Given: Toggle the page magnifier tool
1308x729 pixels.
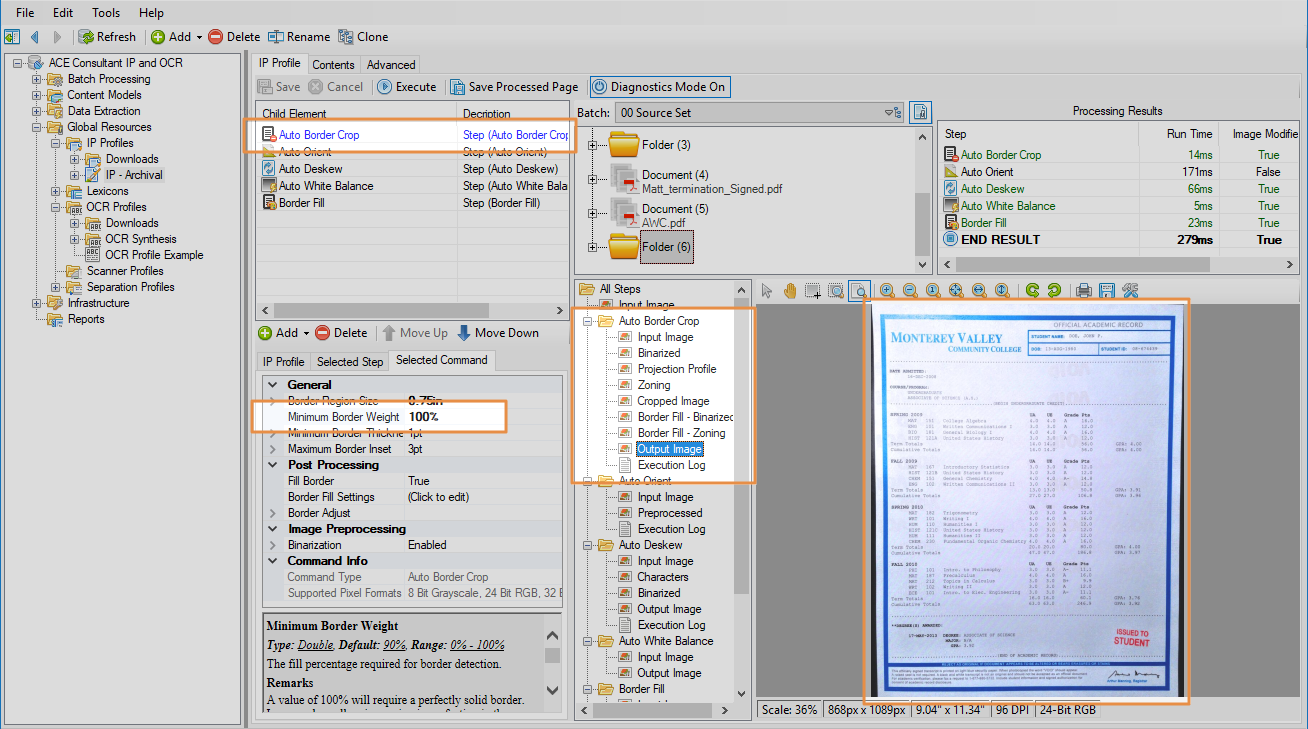Looking at the screenshot, I should click(859, 291).
